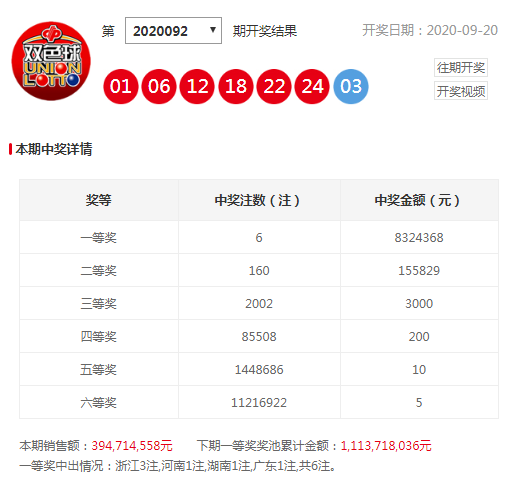Image resolution: width=506 pixels, height=489 pixels.
Task: Click the 本期中奖详情 heading
Action: coord(54,149)
